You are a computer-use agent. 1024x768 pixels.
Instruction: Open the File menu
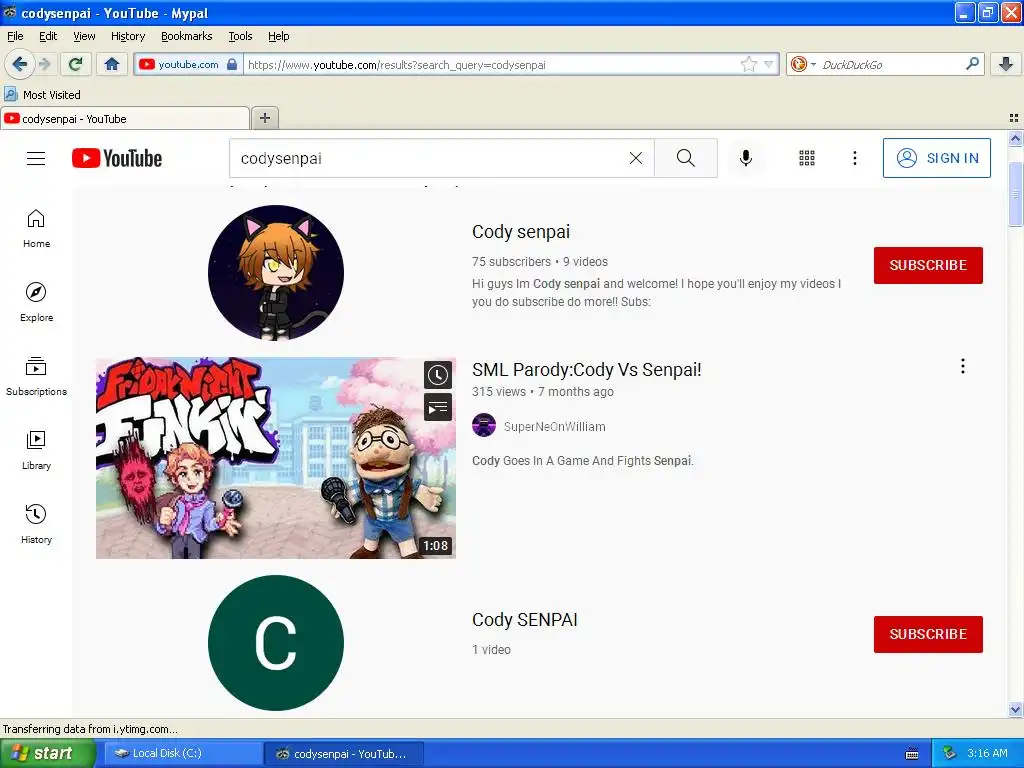[15, 36]
